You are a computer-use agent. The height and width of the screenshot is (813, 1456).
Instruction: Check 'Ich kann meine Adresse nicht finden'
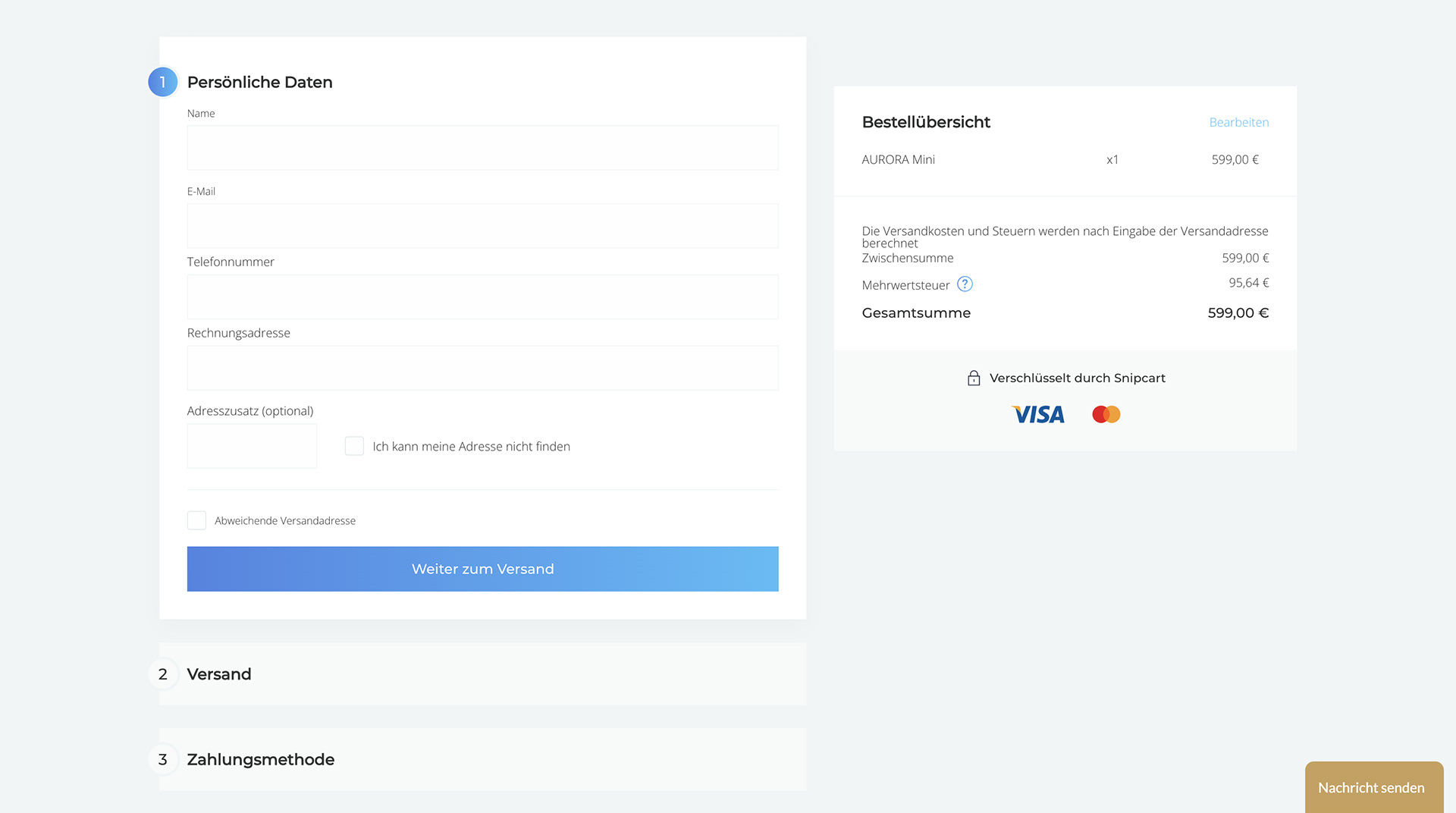pos(354,446)
